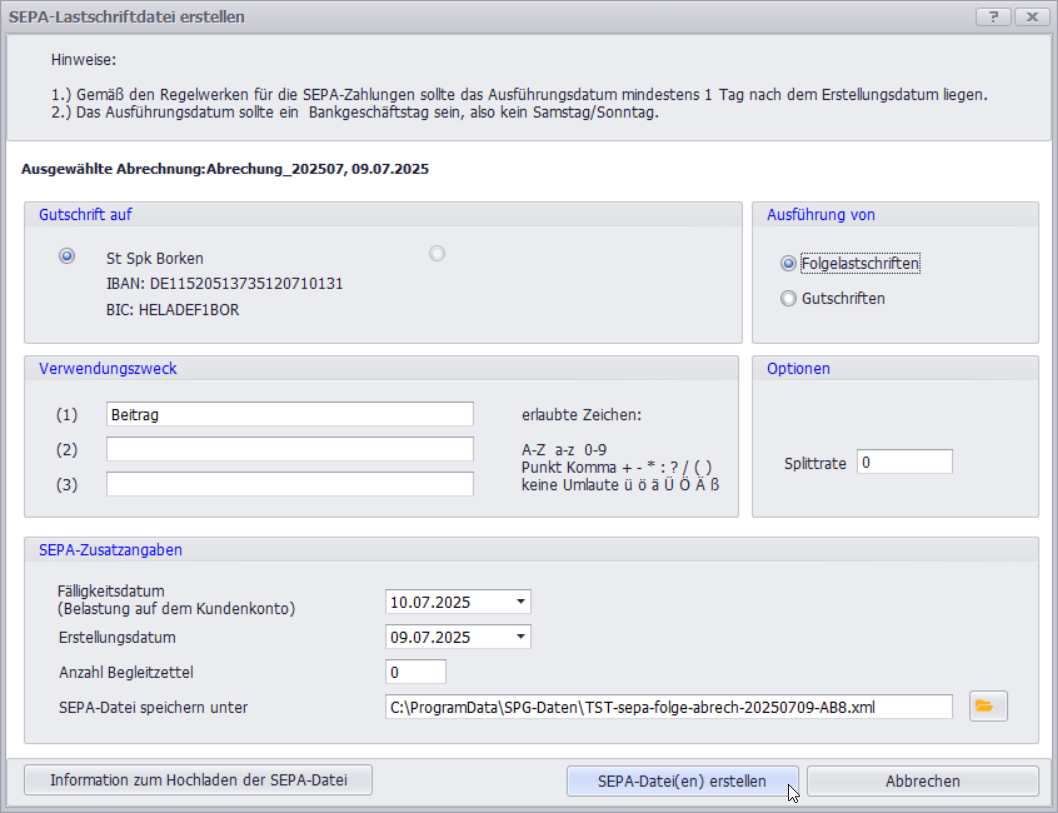Select the Folgelastschriften radio button

[x=789, y=264]
